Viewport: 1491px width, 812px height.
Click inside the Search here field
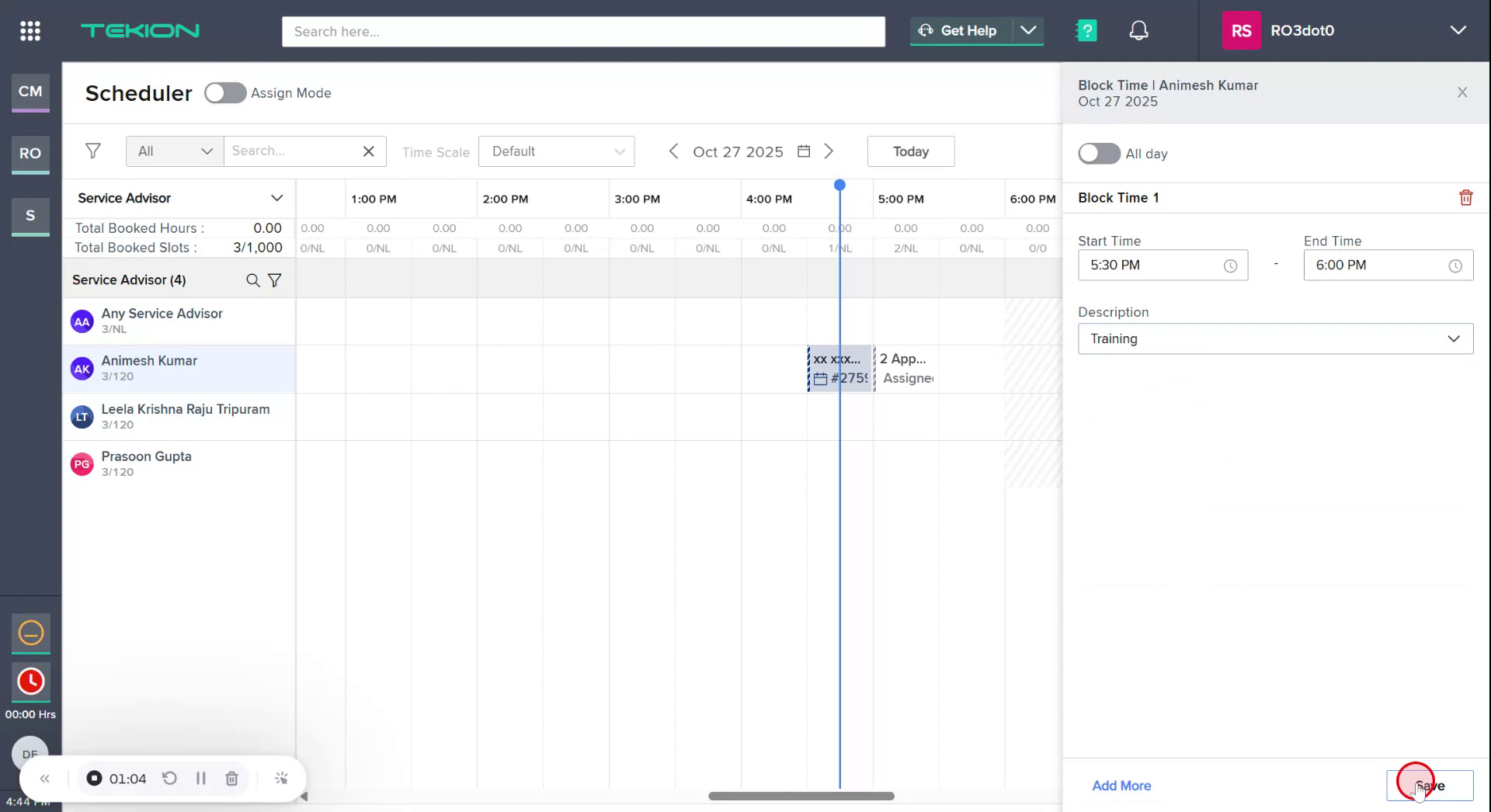click(x=582, y=32)
